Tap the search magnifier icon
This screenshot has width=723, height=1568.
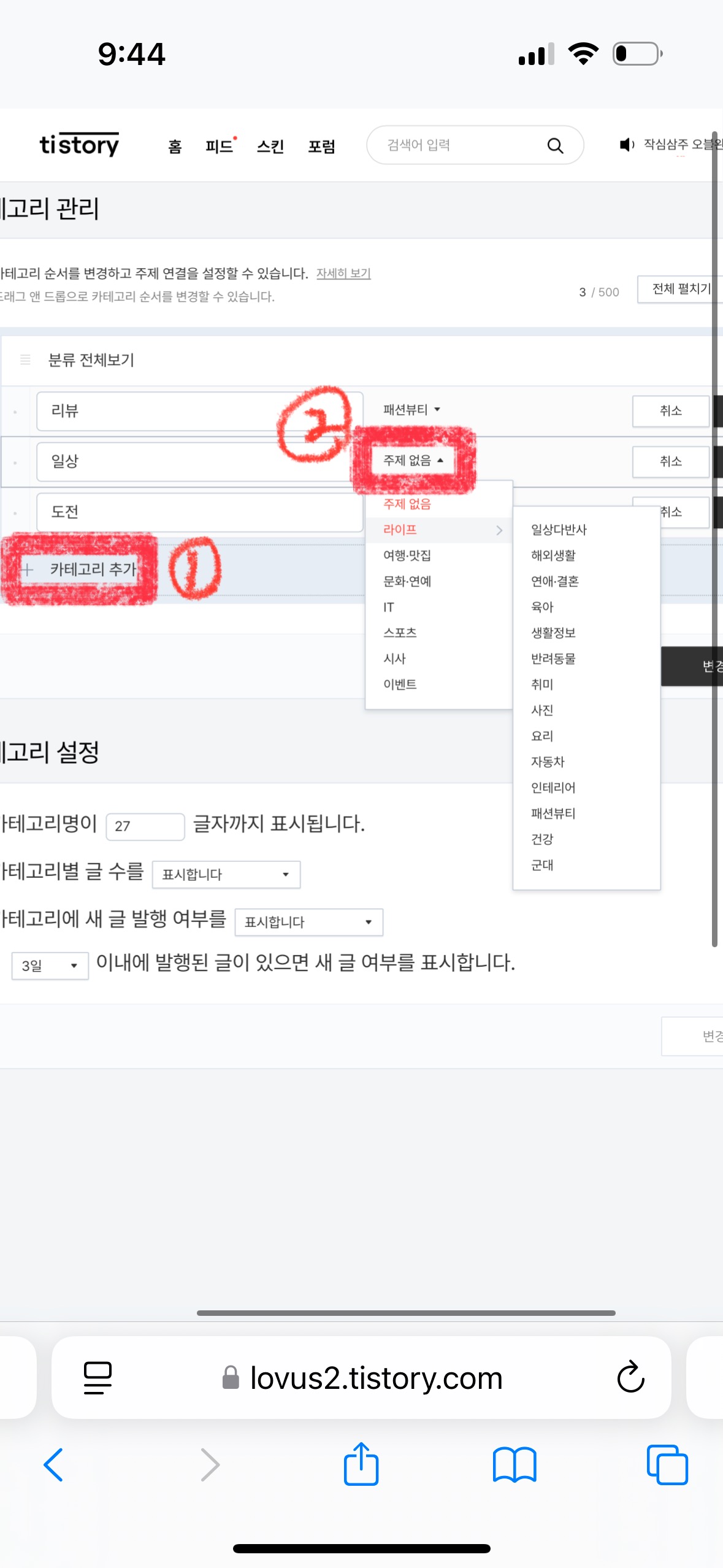[x=555, y=145]
